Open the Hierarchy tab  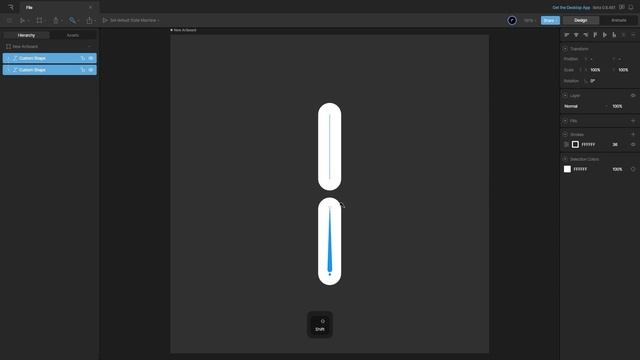pos(26,36)
